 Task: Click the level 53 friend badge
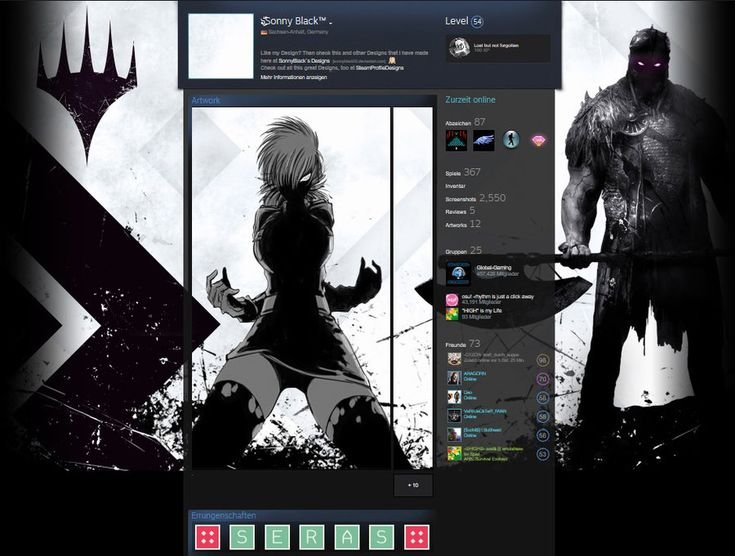pos(542,454)
